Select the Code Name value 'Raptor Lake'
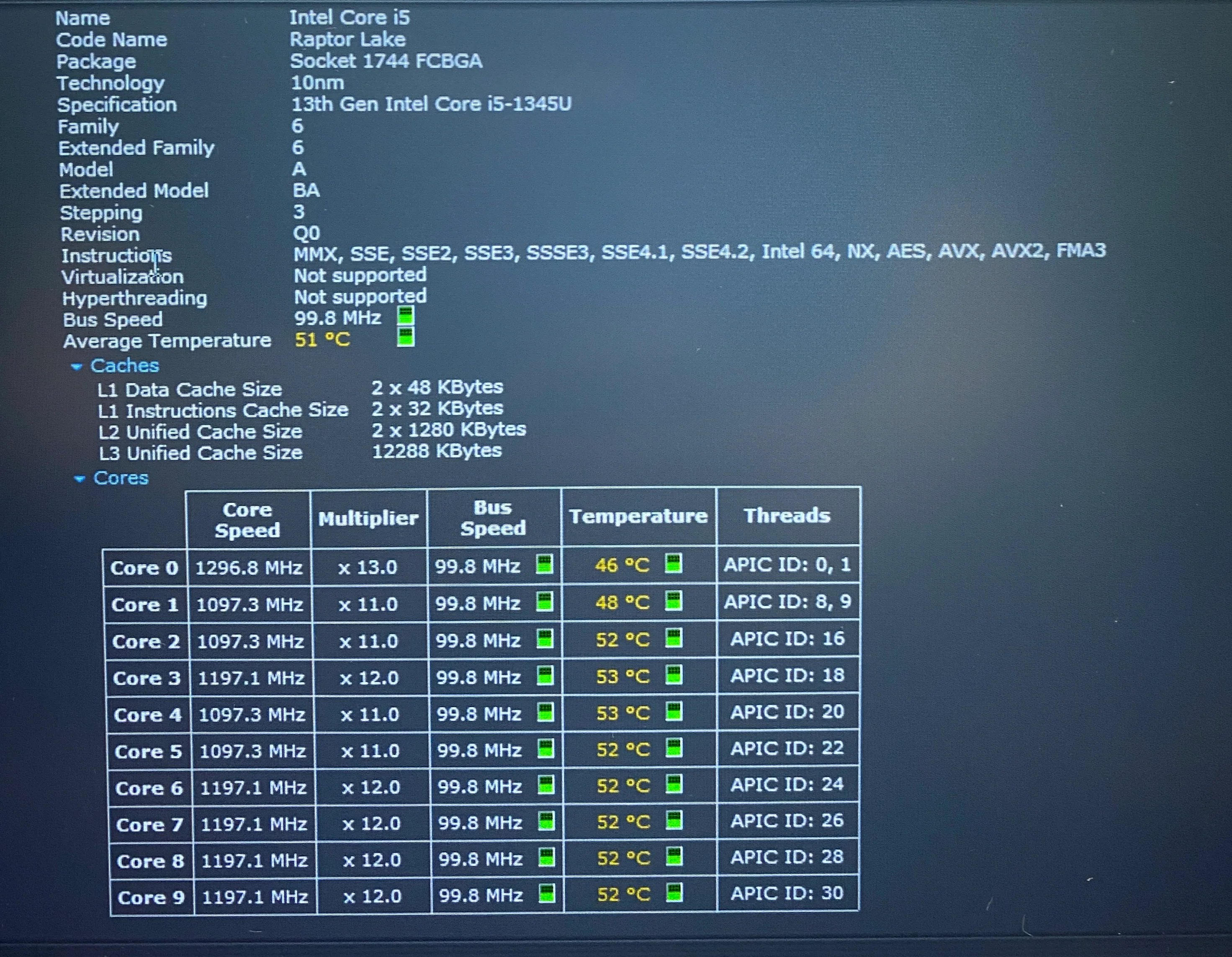Viewport: 1232px width, 957px height. pyautogui.click(x=347, y=39)
